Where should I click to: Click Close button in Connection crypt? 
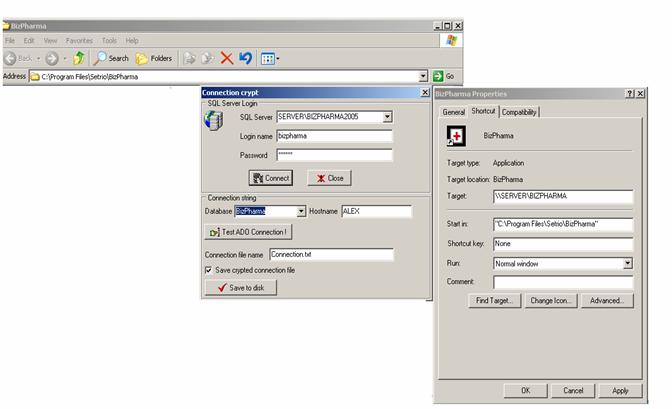point(329,178)
